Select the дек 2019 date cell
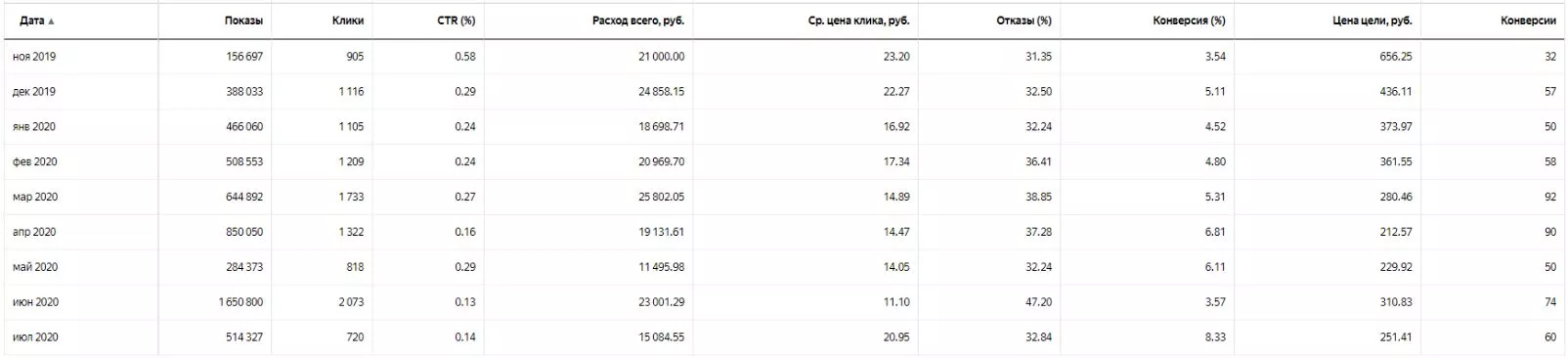 (34, 92)
